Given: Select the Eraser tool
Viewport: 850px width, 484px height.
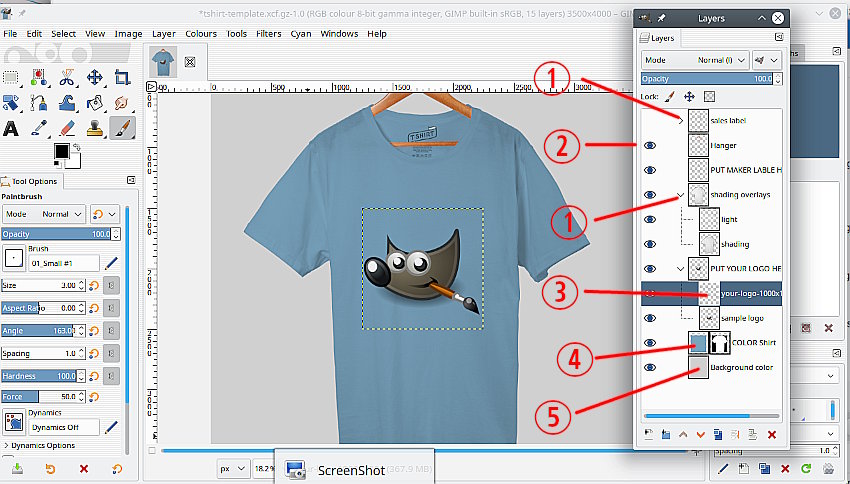Looking at the screenshot, I should [x=67, y=128].
